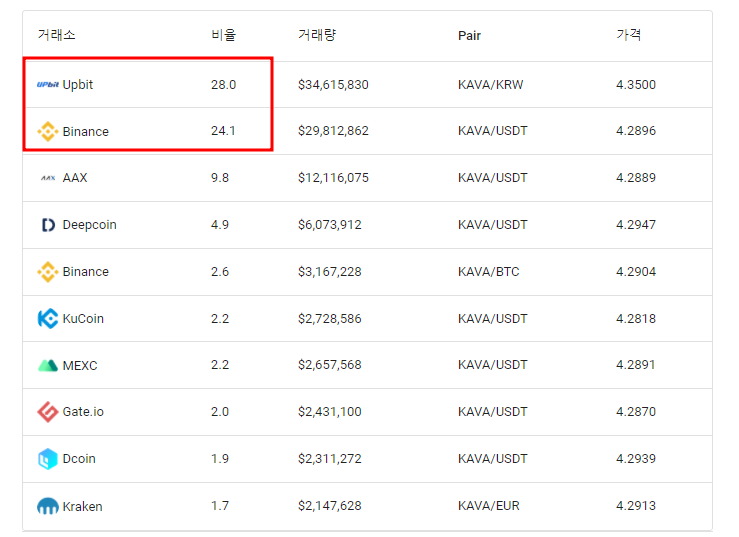Click the $3,167,228 volume value
Image resolution: width=739 pixels, height=537 pixels.
tap(330, 272)
